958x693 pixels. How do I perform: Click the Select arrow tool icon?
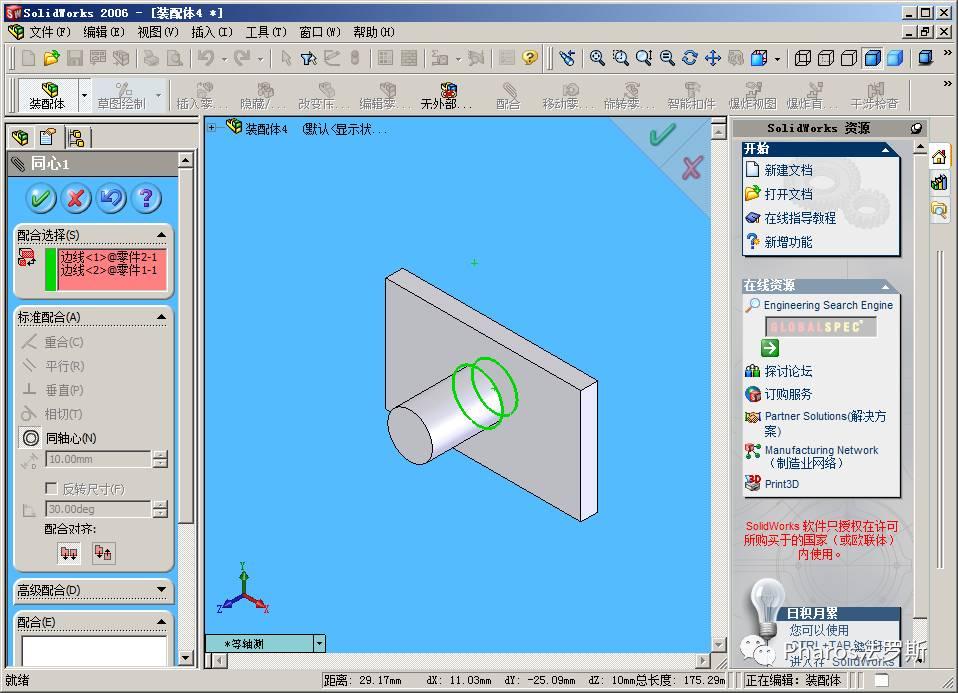pyautogui.click(x=286, y=58)
